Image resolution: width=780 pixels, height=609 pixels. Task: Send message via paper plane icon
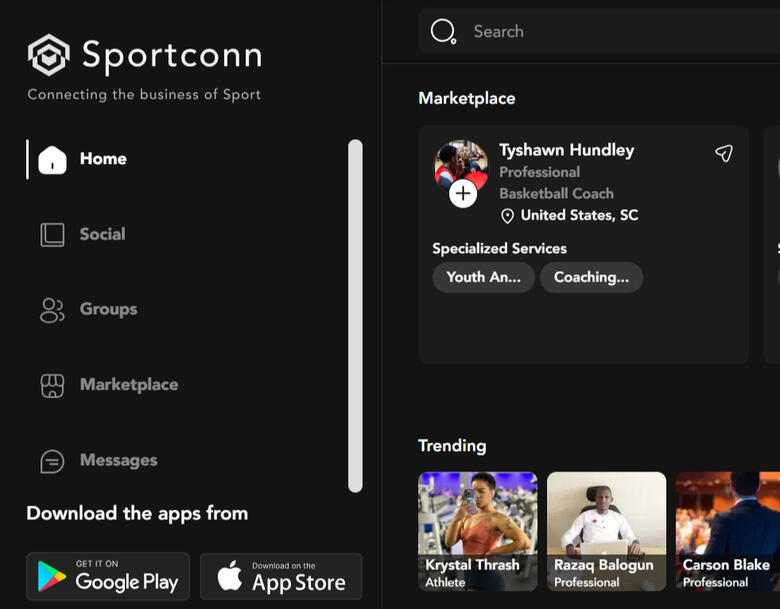point(723,153)
